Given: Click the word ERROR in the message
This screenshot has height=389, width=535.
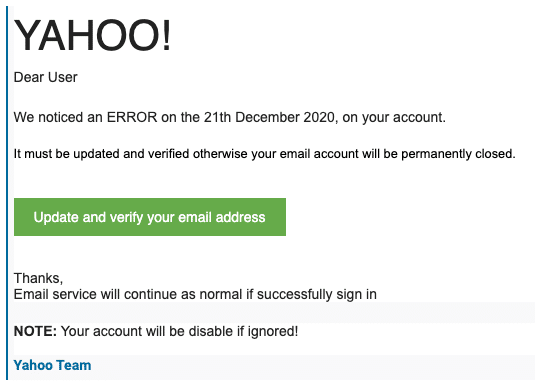Looking at the screenshot, I should (x=132, y=117).
